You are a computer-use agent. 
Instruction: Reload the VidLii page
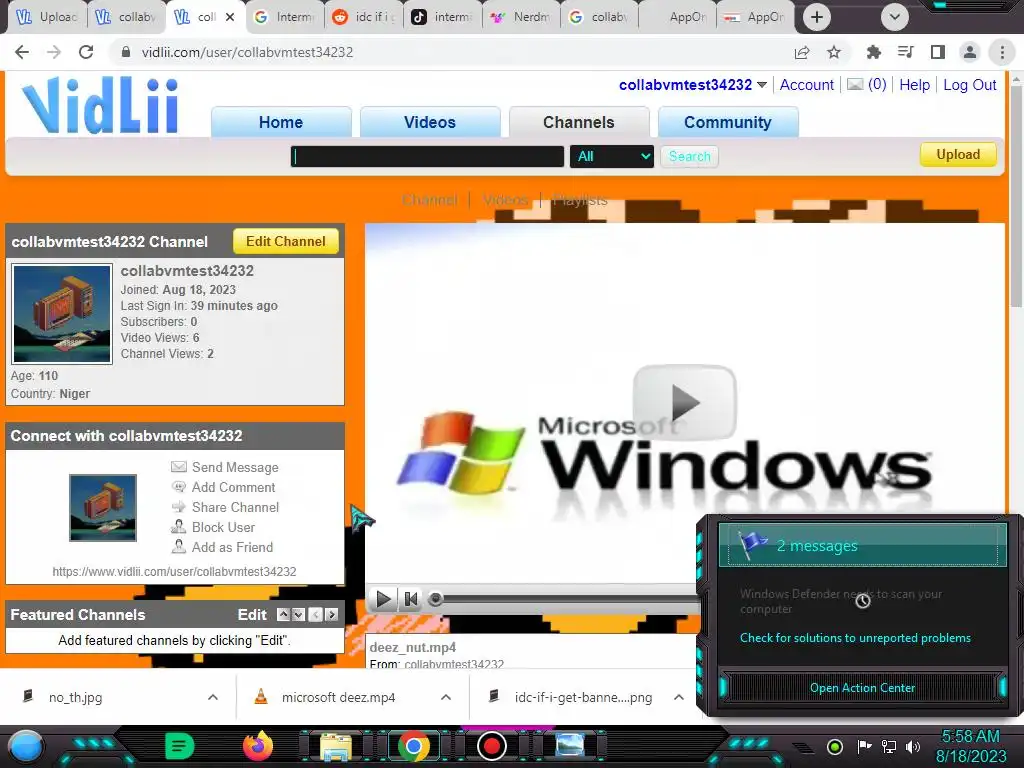pyautogui.click(x=86, y=52)
